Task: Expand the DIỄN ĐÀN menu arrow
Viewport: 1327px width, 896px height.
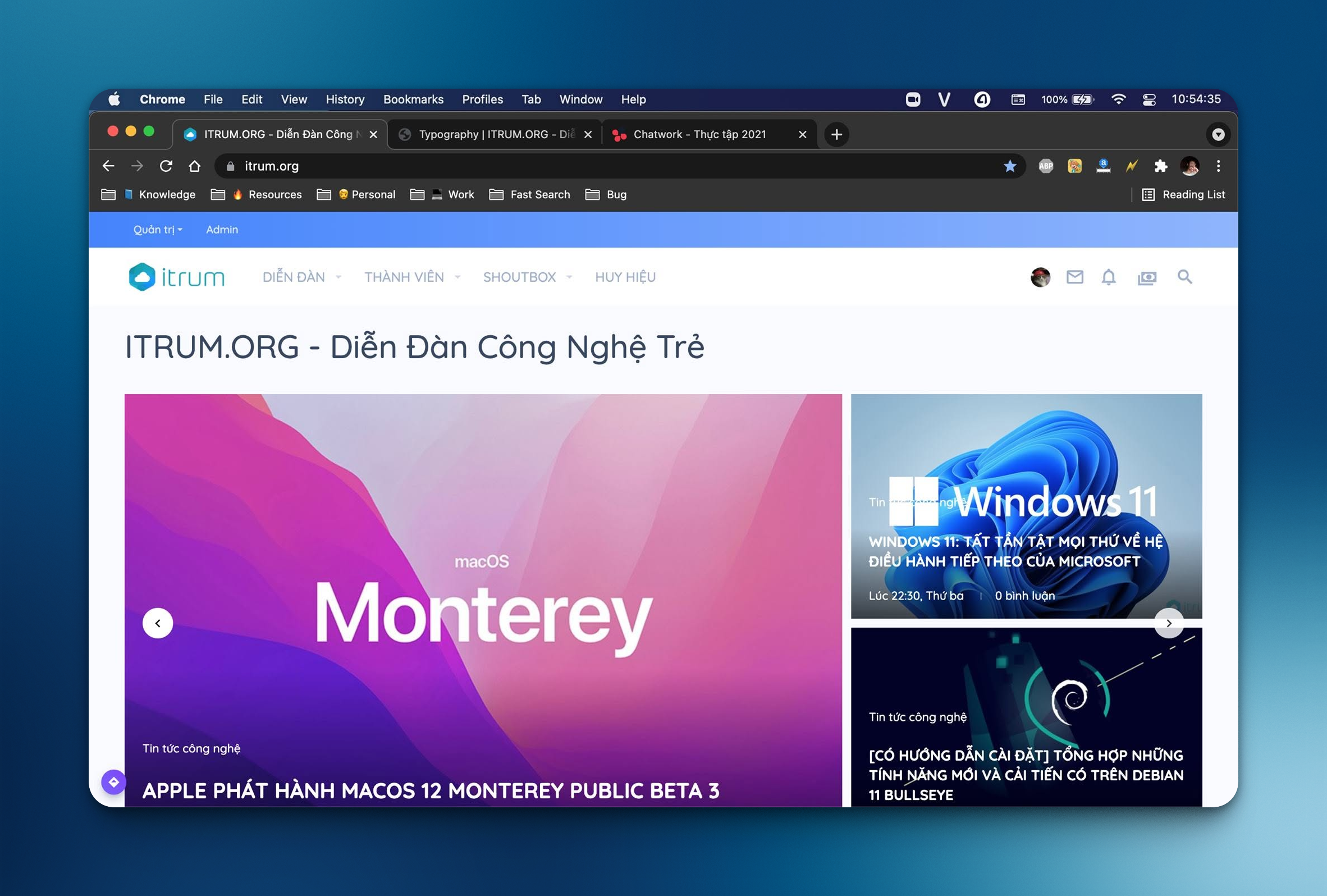Action: [338, 277]
